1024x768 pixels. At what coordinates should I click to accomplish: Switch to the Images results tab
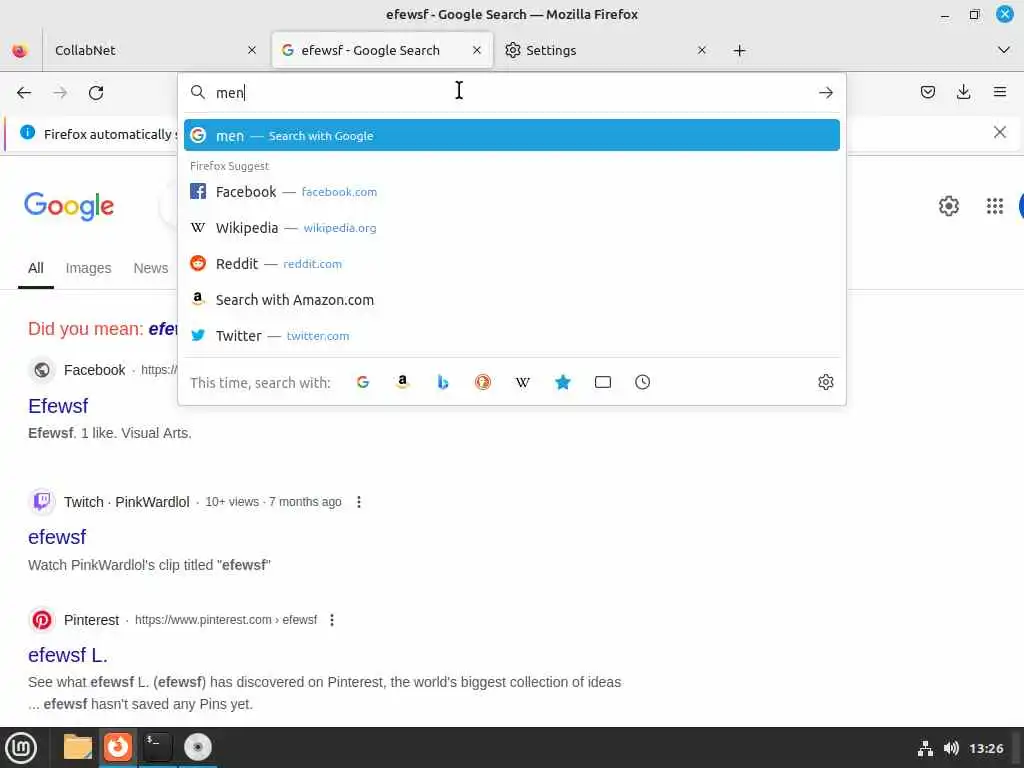88,268
